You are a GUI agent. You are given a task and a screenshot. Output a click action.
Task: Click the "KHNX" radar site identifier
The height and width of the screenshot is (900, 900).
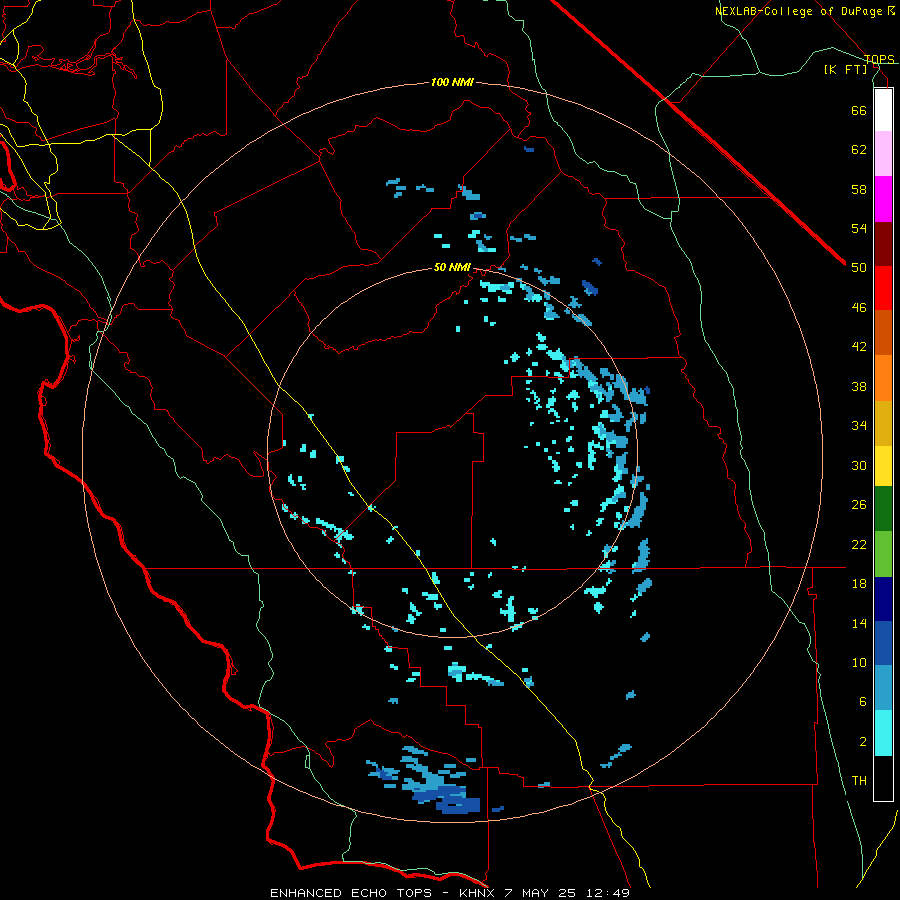coord(477,893)
